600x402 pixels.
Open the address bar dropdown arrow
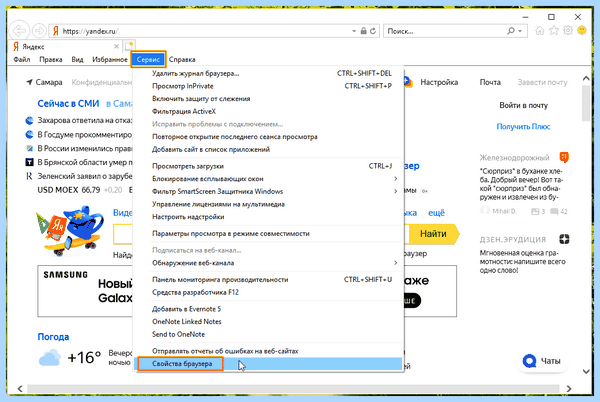[354, 31]
